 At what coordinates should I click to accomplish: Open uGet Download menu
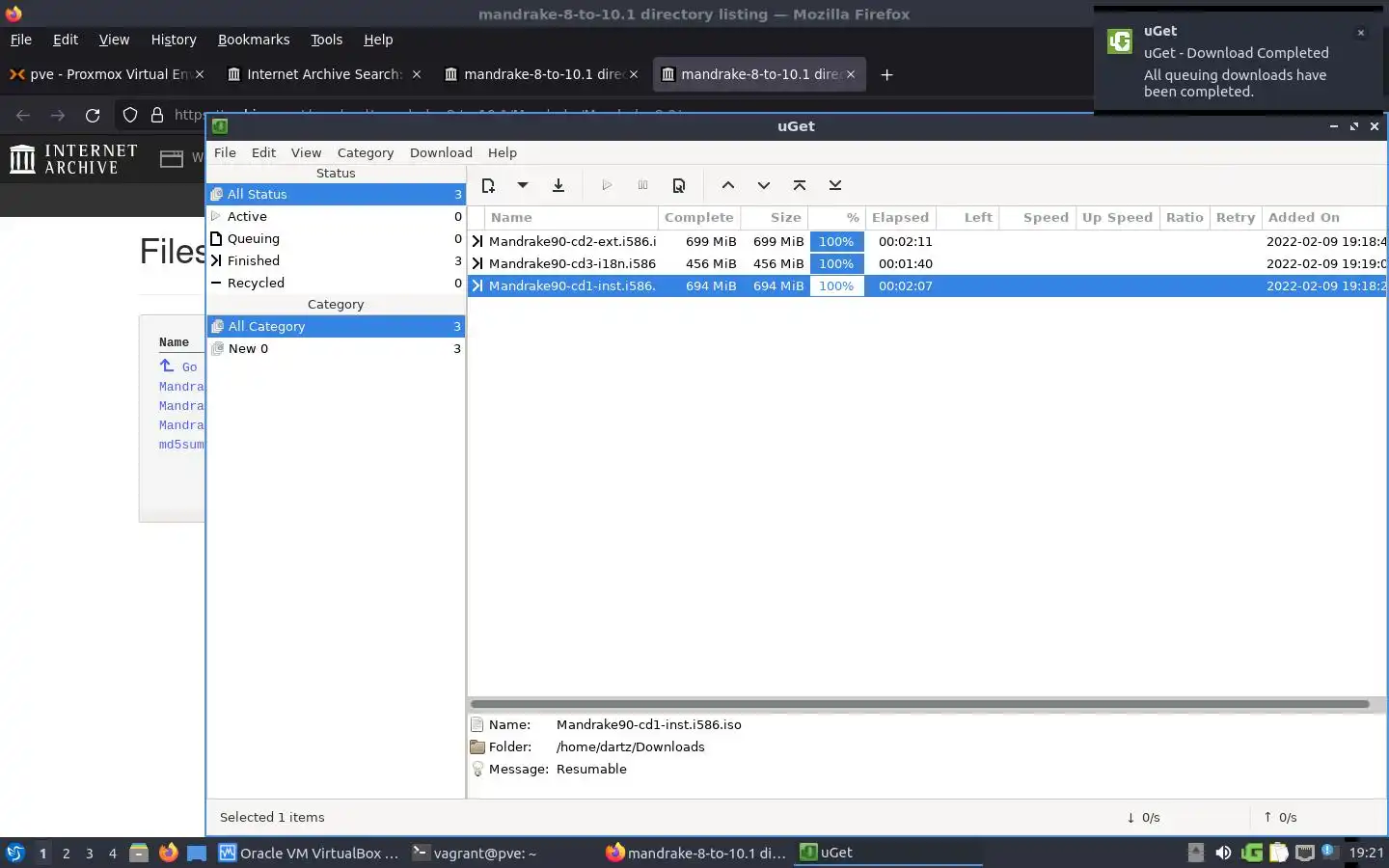click(x=441, y=152)
